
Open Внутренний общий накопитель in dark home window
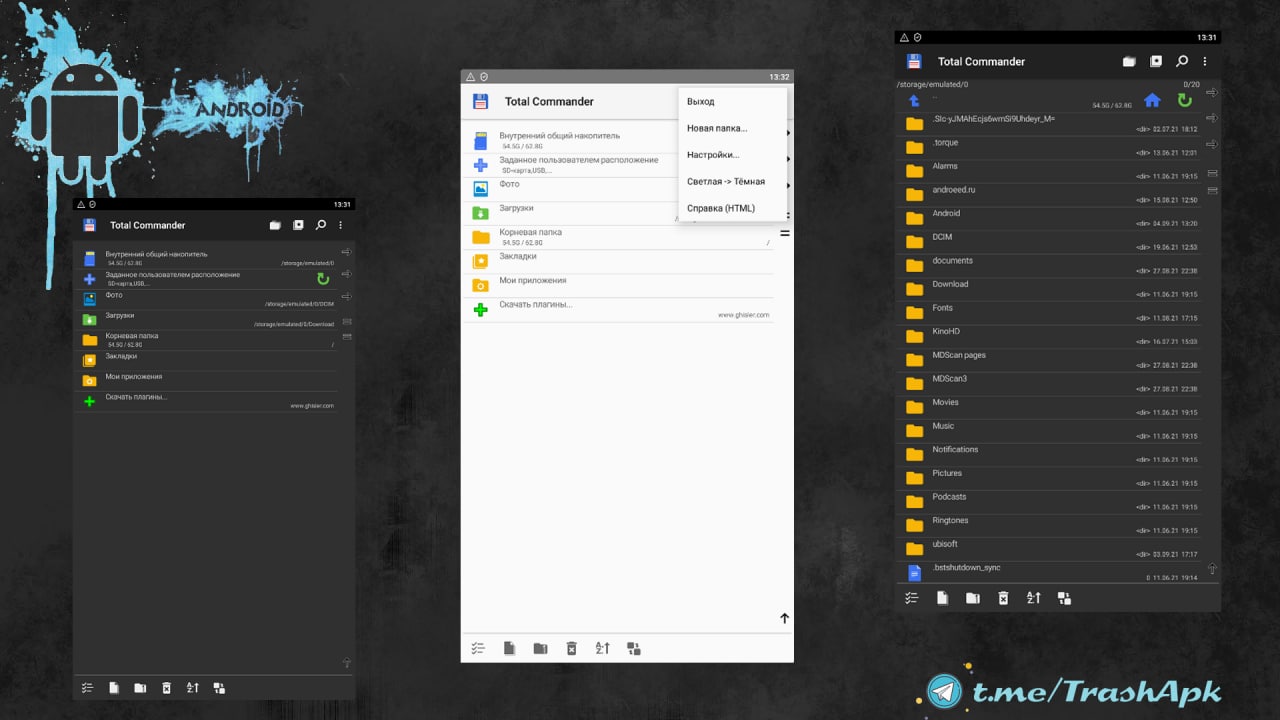click(x=208, y=258)
